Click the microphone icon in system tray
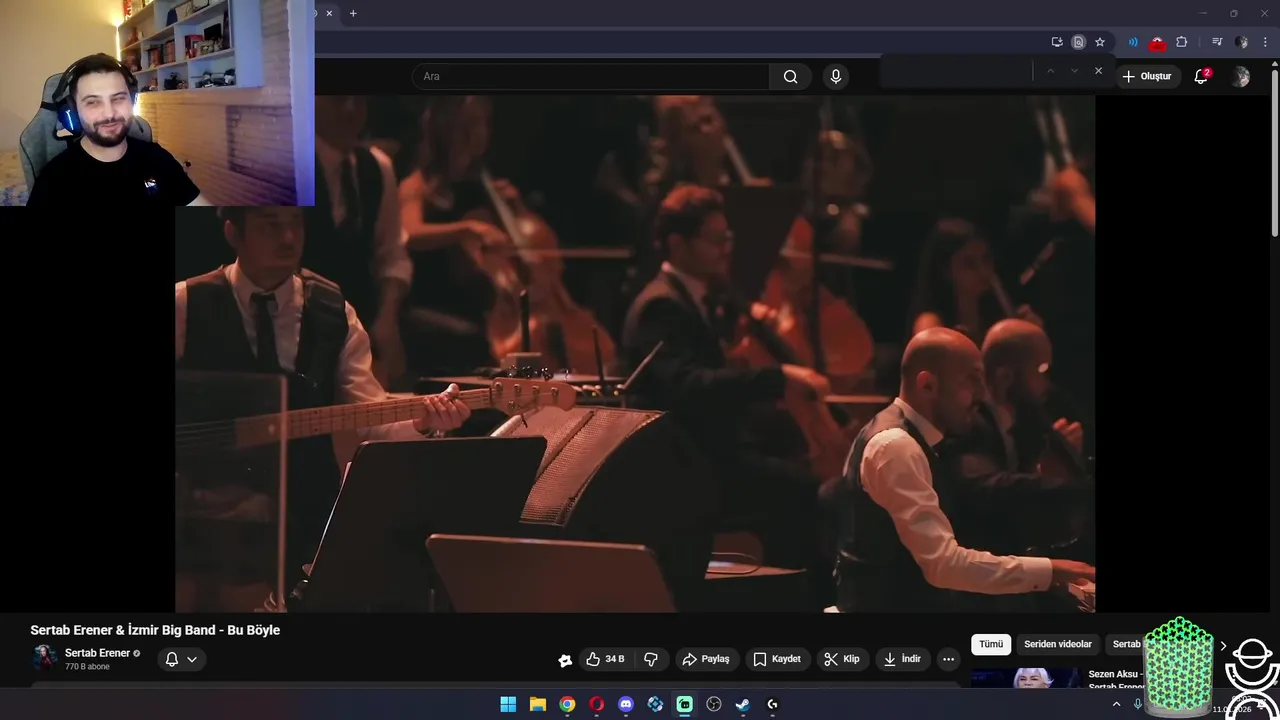Screen dimensions: 1280x720 1138,704
